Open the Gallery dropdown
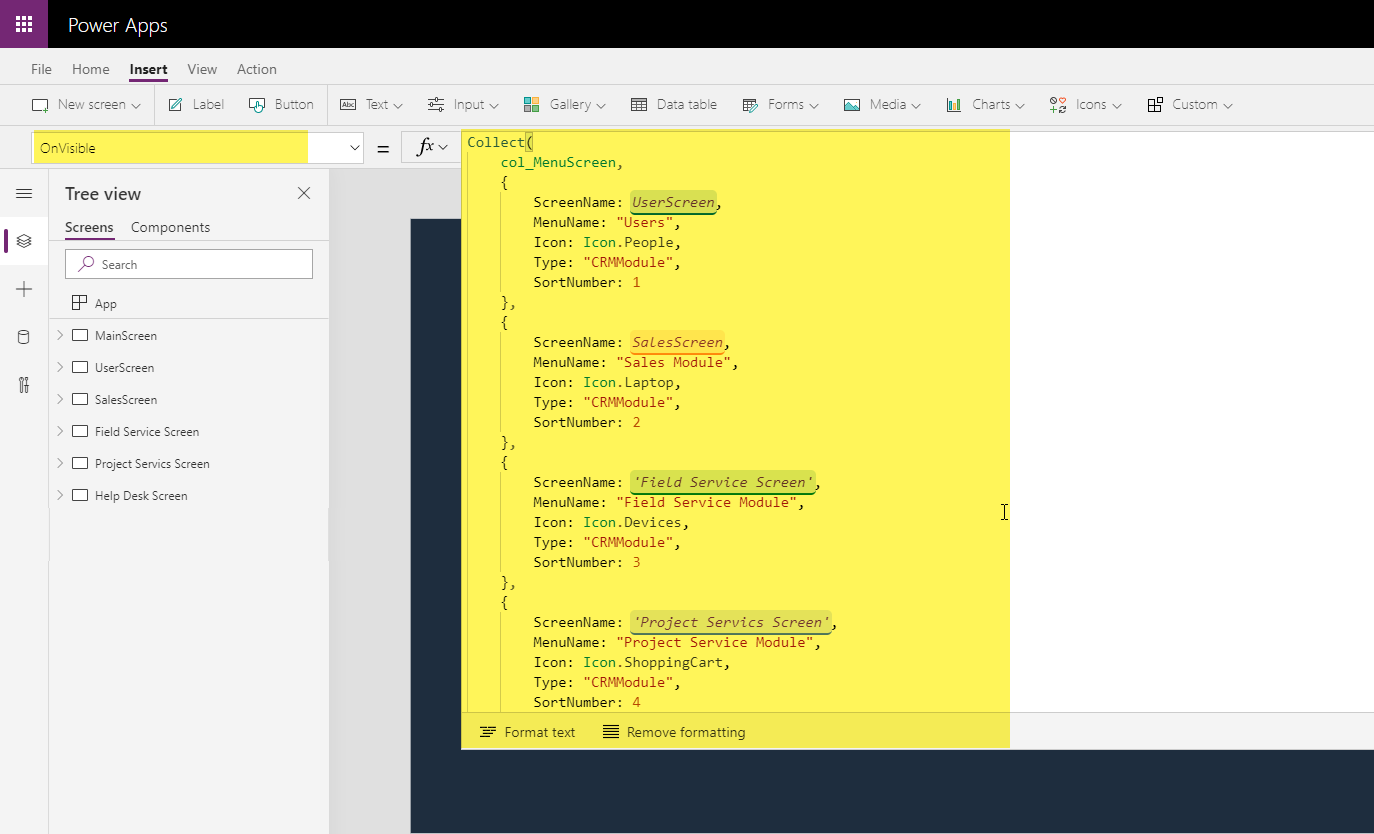The height and width of the screenshot is (834, 1374). [564, 104]
